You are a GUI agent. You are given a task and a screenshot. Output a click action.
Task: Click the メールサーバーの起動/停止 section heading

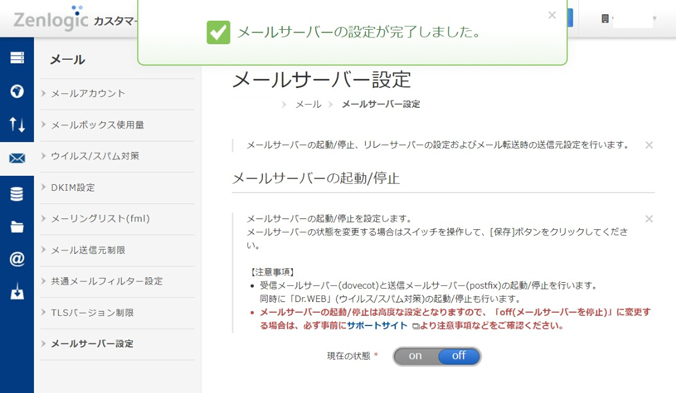point(316,178)
